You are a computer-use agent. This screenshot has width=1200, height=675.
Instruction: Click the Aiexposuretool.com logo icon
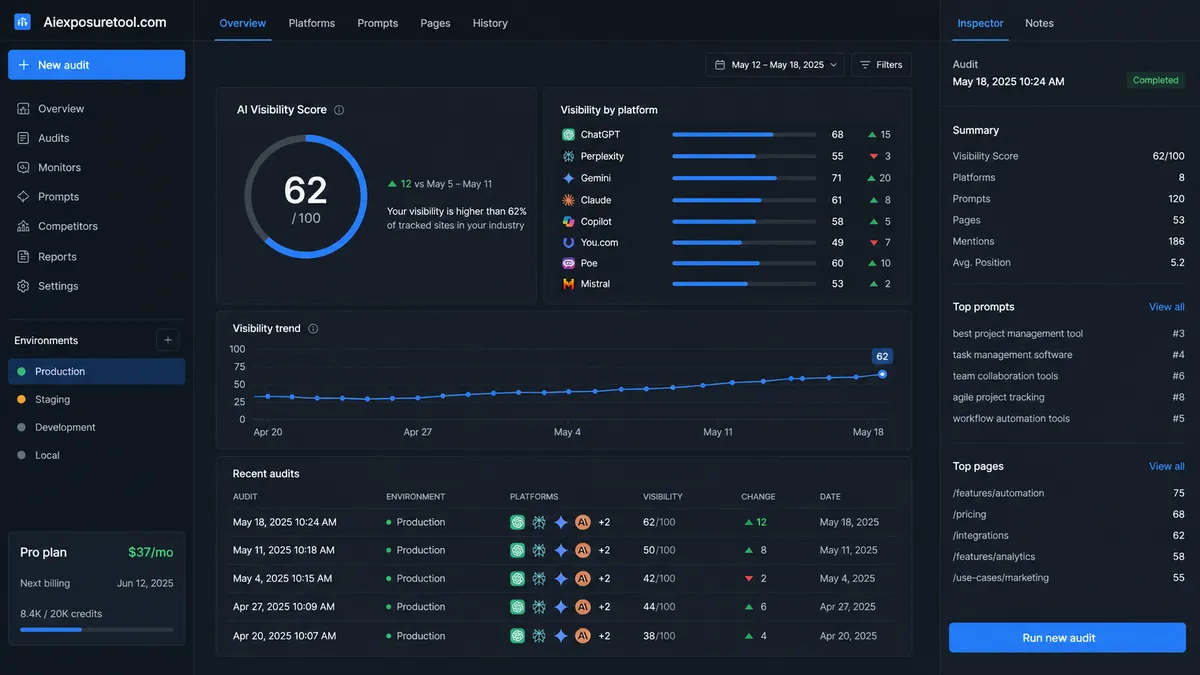[x=22, y=22]
